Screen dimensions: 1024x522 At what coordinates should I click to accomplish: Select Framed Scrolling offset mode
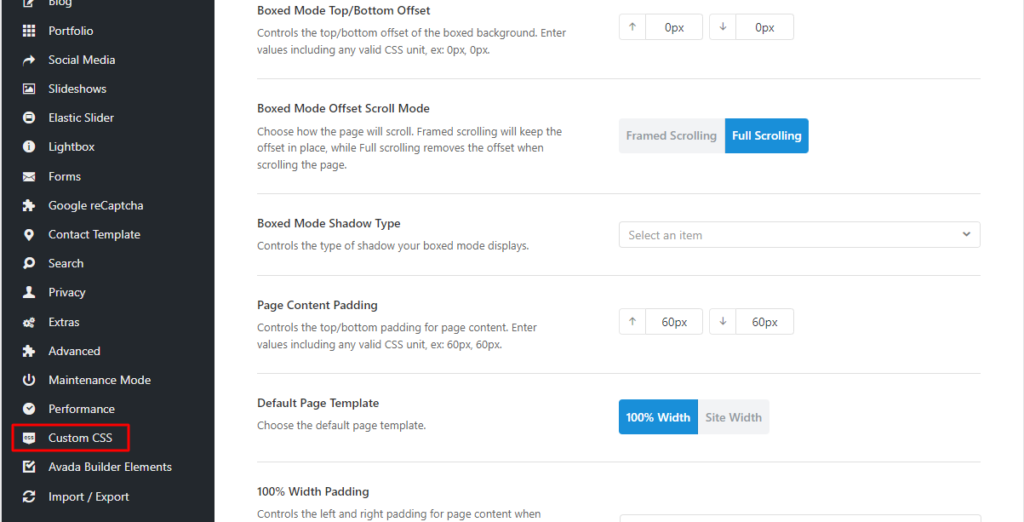[x=671, y=136]
